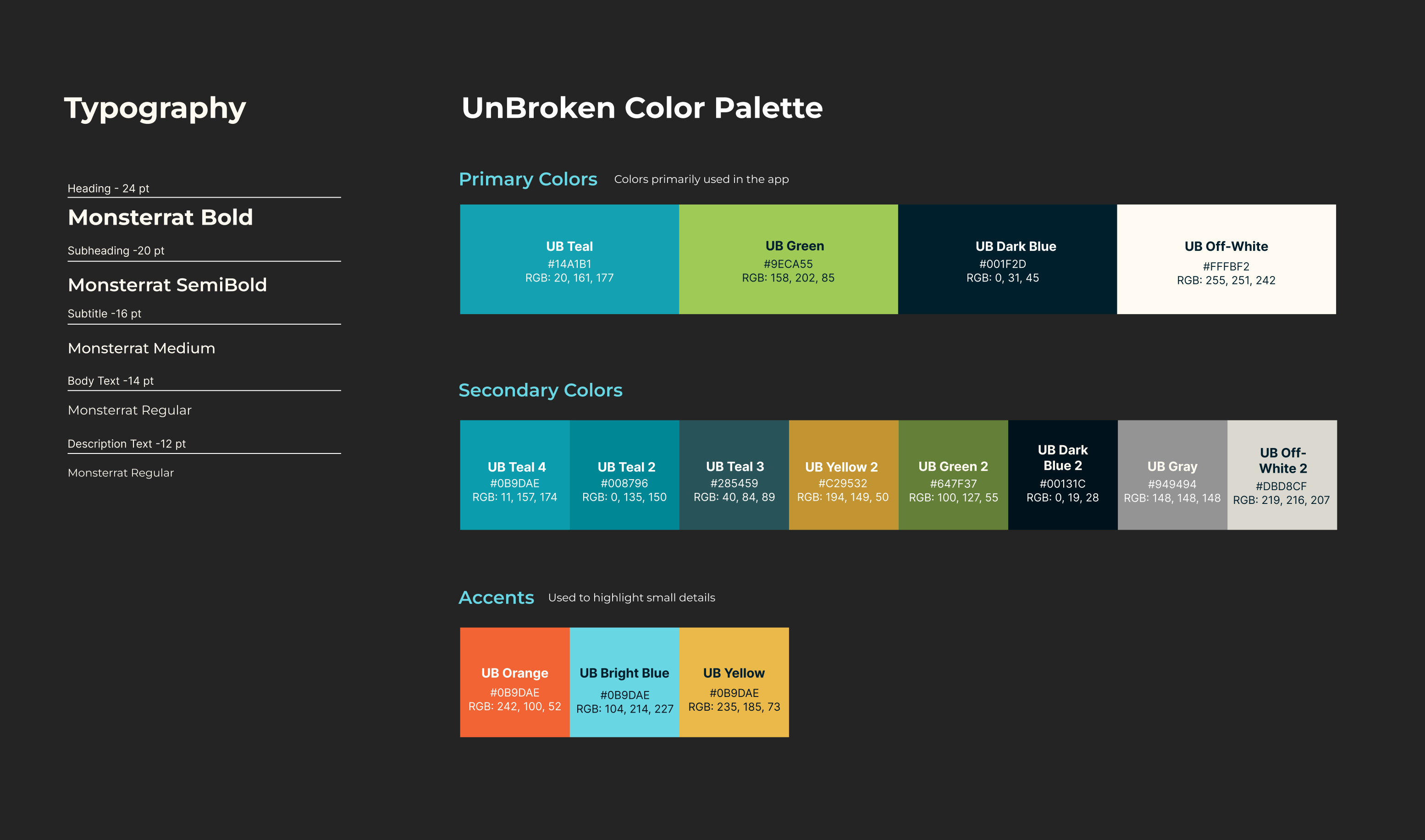This screenshot has height=840, width=1425.
Task: Choose the UB Yellow accent swatch
Action: 734,682
